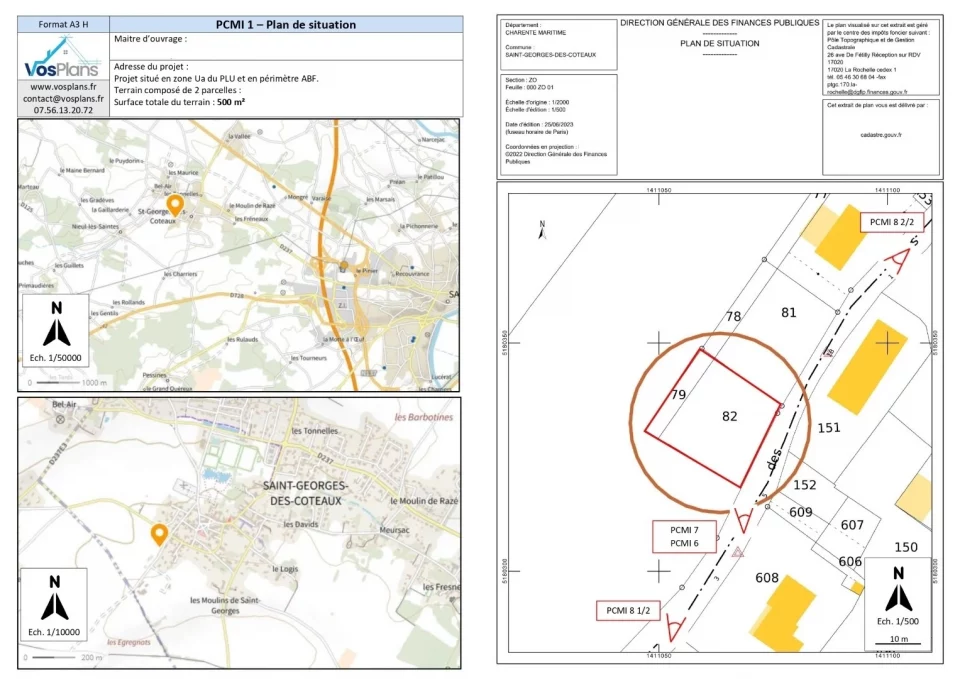The width and height of the screenshot is (960, 679).
Task: Click 'les Barbotines' map label
Action: 424,417
